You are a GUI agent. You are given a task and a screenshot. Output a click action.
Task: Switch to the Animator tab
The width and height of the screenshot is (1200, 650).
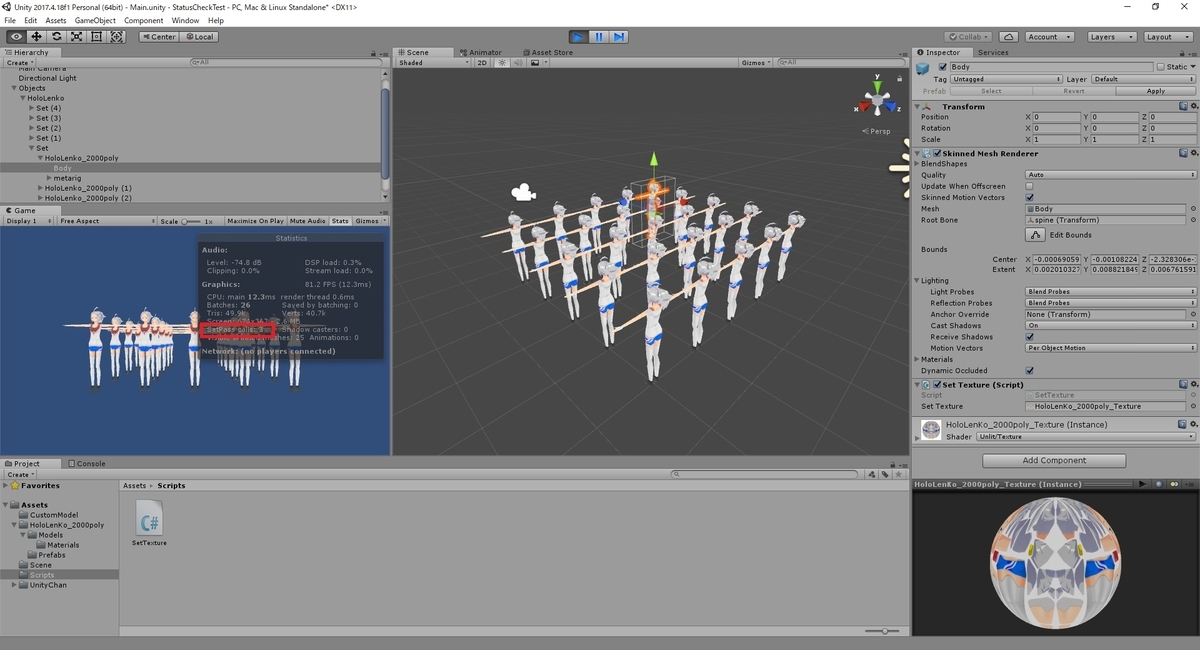pyautogui.click(x=481, y=52)
